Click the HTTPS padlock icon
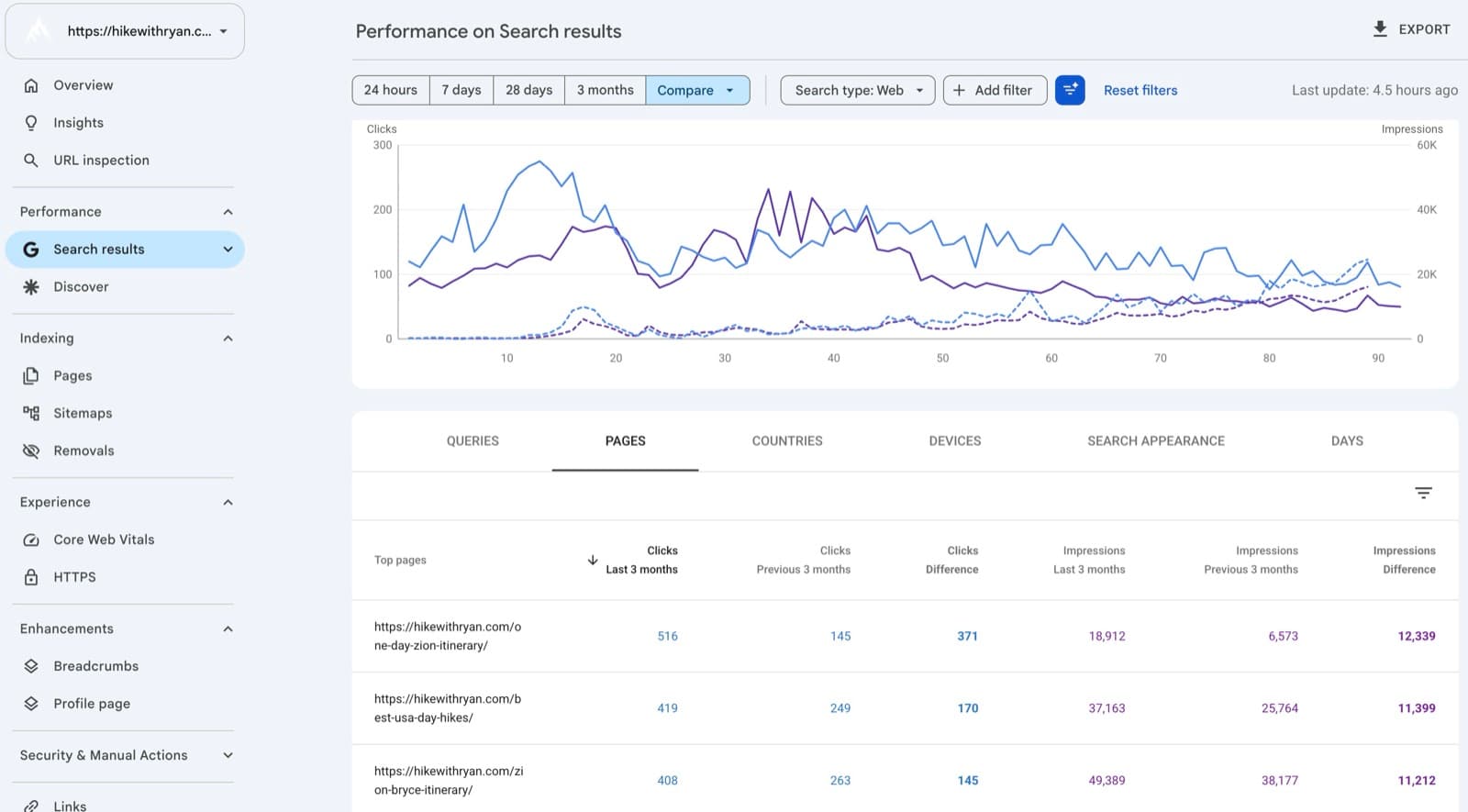The image size is (1468, 812). [31, 577]
